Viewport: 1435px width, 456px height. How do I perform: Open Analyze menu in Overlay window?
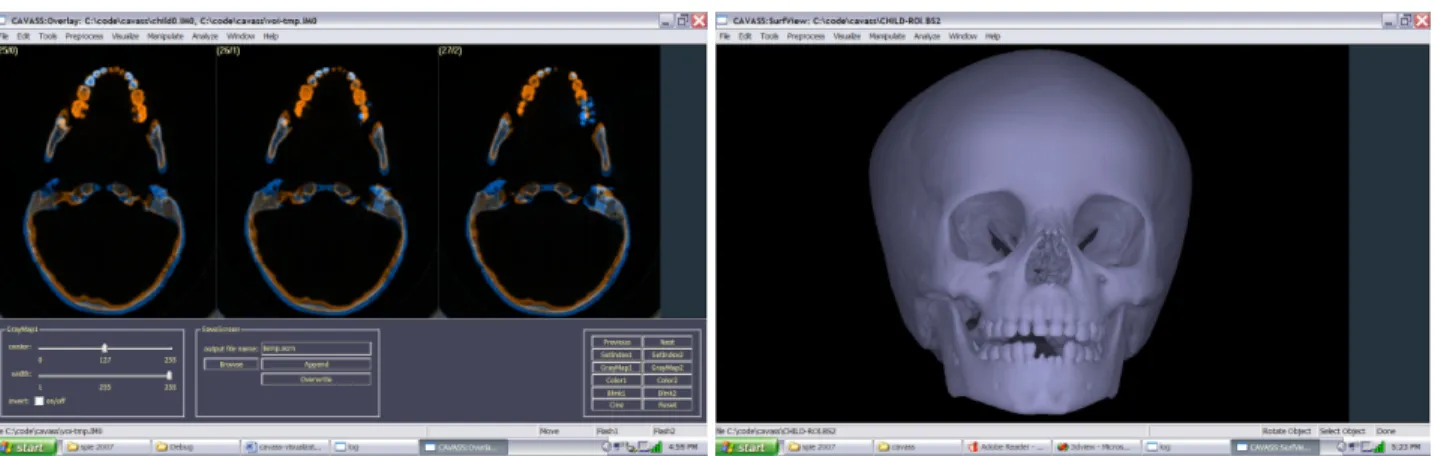pos(206,36)
